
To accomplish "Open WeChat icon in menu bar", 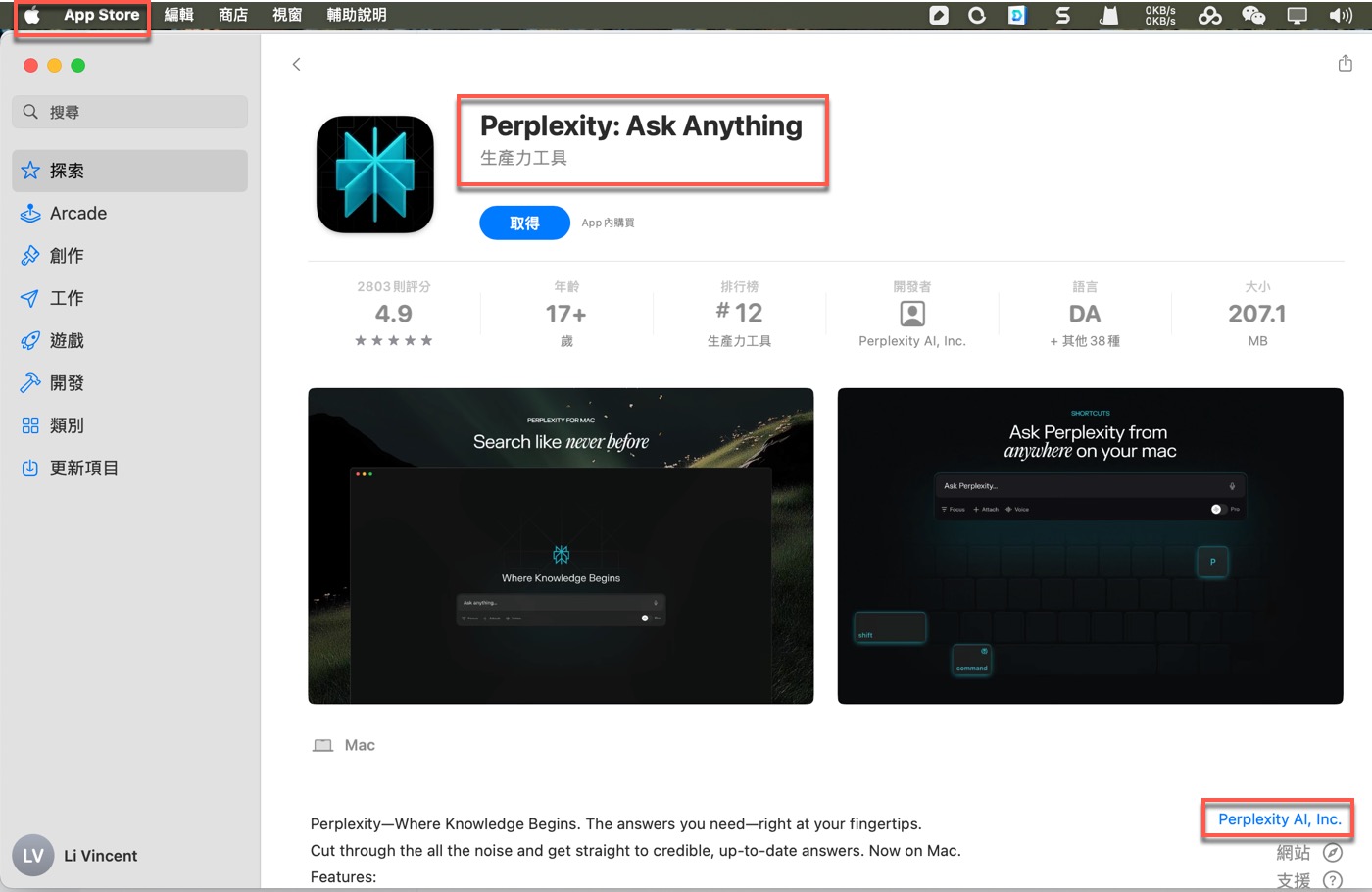I will coord(1253,15).
